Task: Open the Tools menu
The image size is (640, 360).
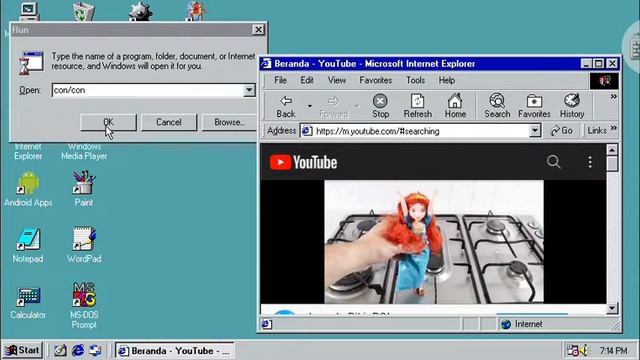Action: click(416, 80)
